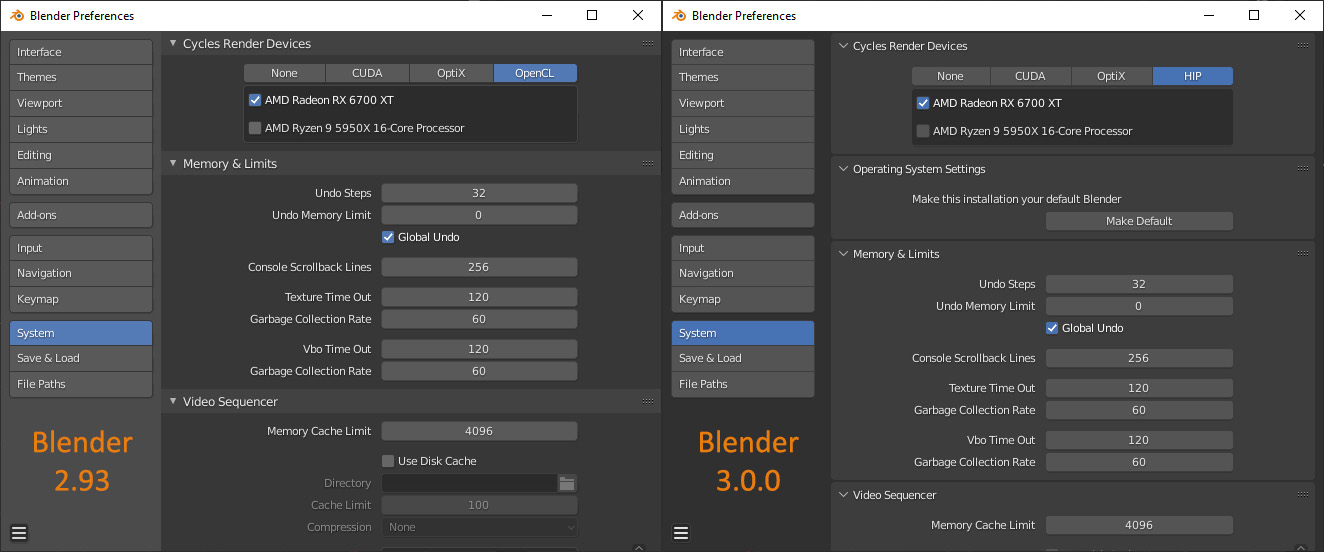This screenshot has height=552, width=1324.
Task: Enable AMD Ryzen 9 5950X in 2.93
Action: (x=255, y=128)
